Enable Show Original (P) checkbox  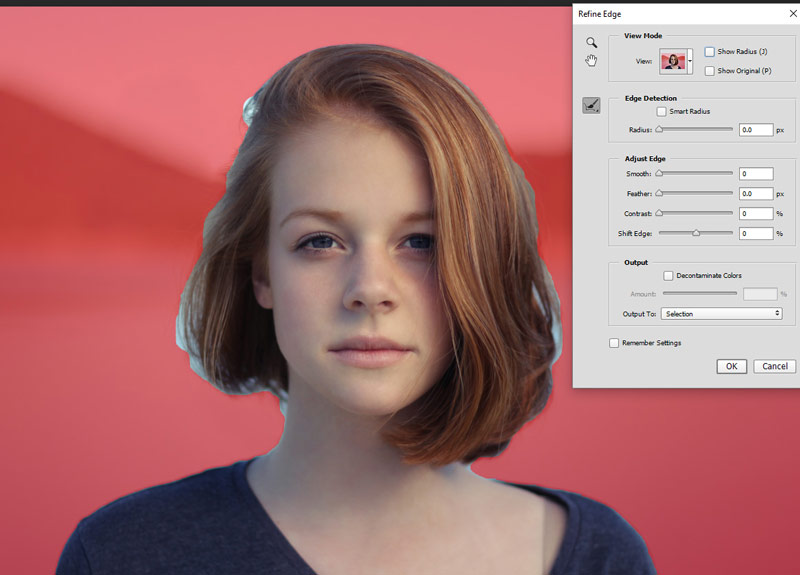[709, 71]
